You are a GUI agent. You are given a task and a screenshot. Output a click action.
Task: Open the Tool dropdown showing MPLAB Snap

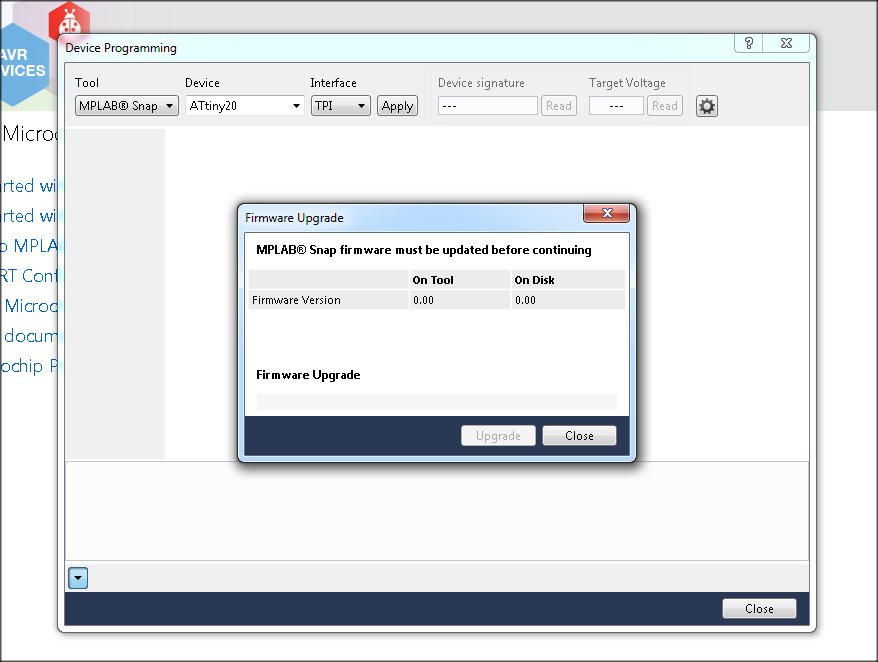[x=127, y=106]
